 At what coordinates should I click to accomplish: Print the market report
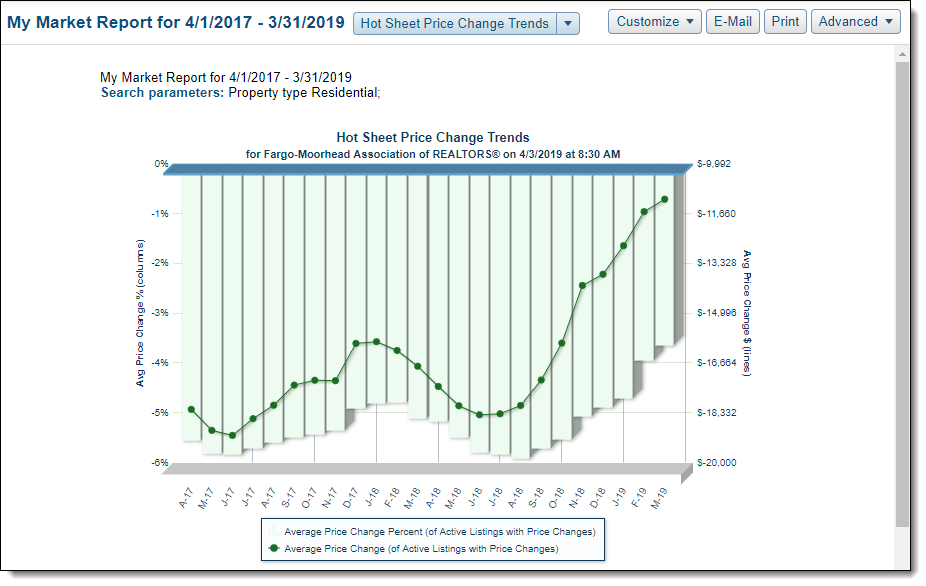click(785, 22)
